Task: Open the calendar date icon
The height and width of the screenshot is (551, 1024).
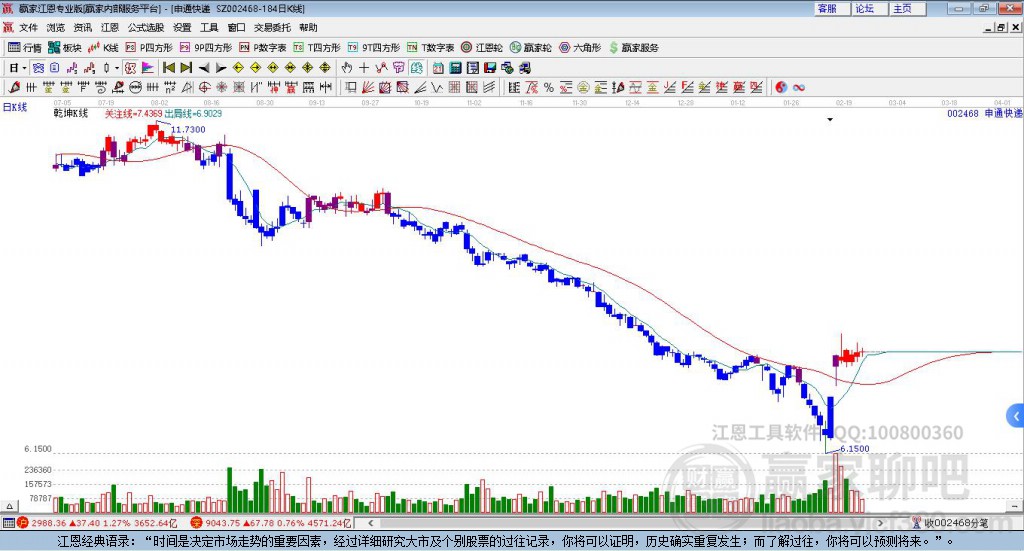Action: click(438, 68)
